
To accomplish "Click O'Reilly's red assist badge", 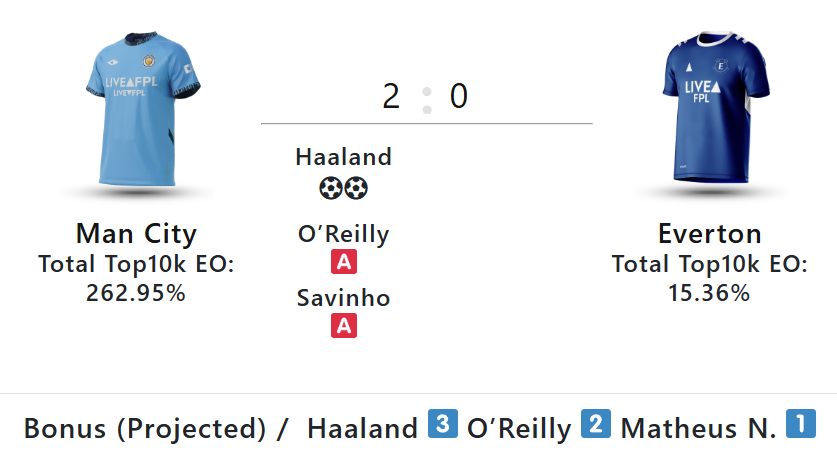I will [x=344, y=263].
